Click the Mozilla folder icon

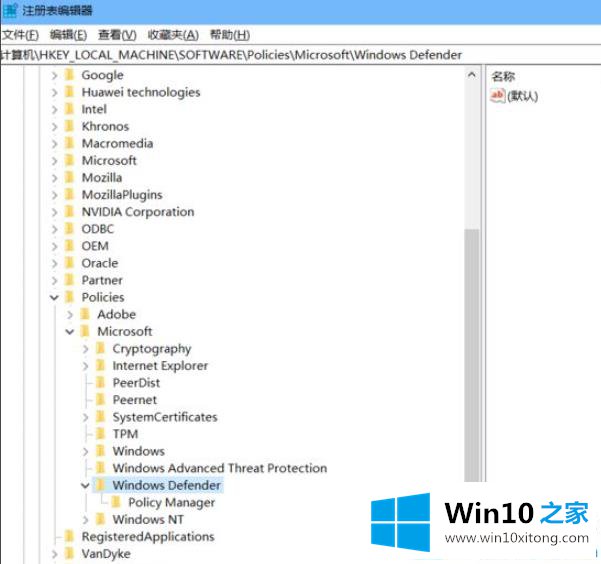(69, 177)
